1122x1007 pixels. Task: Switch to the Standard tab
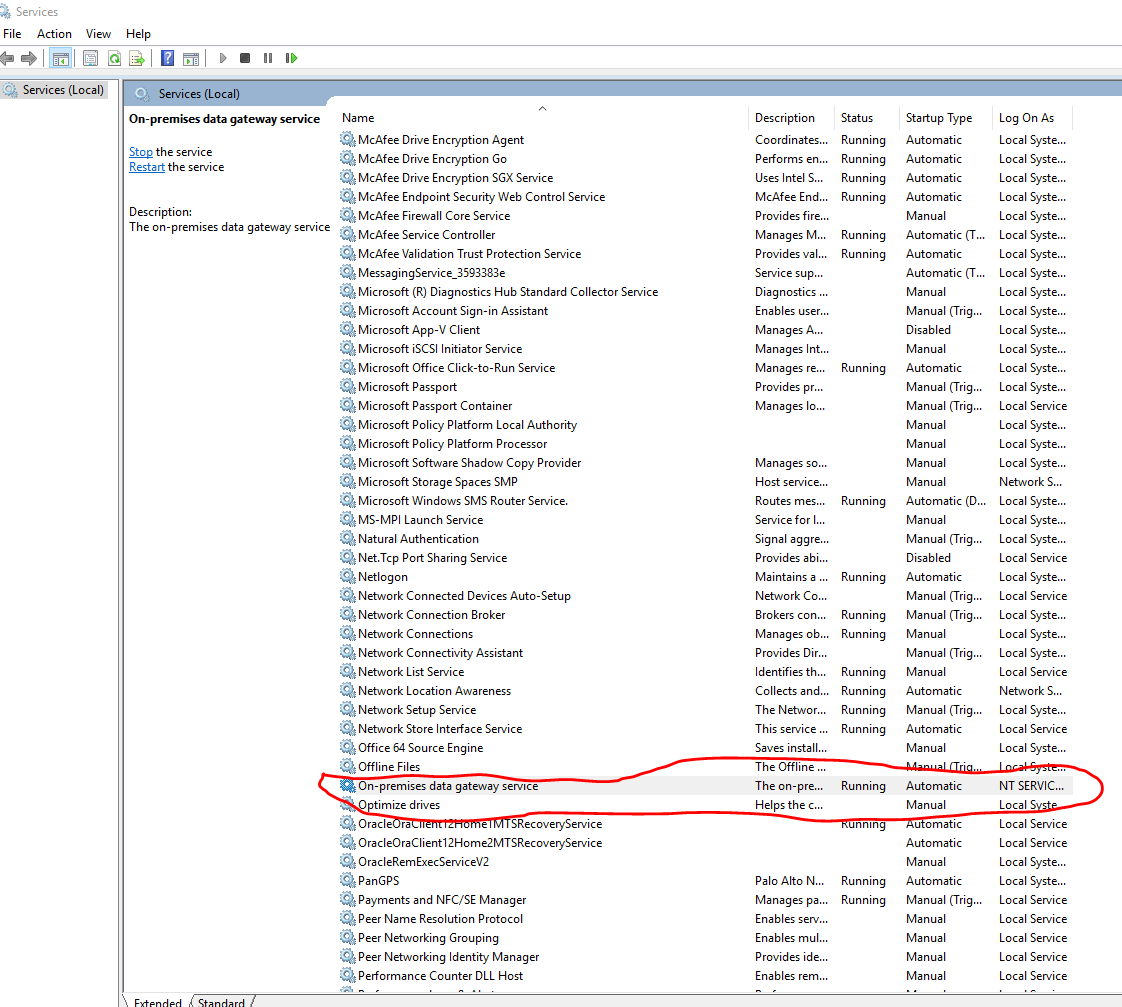click(x=221, y=1002)
